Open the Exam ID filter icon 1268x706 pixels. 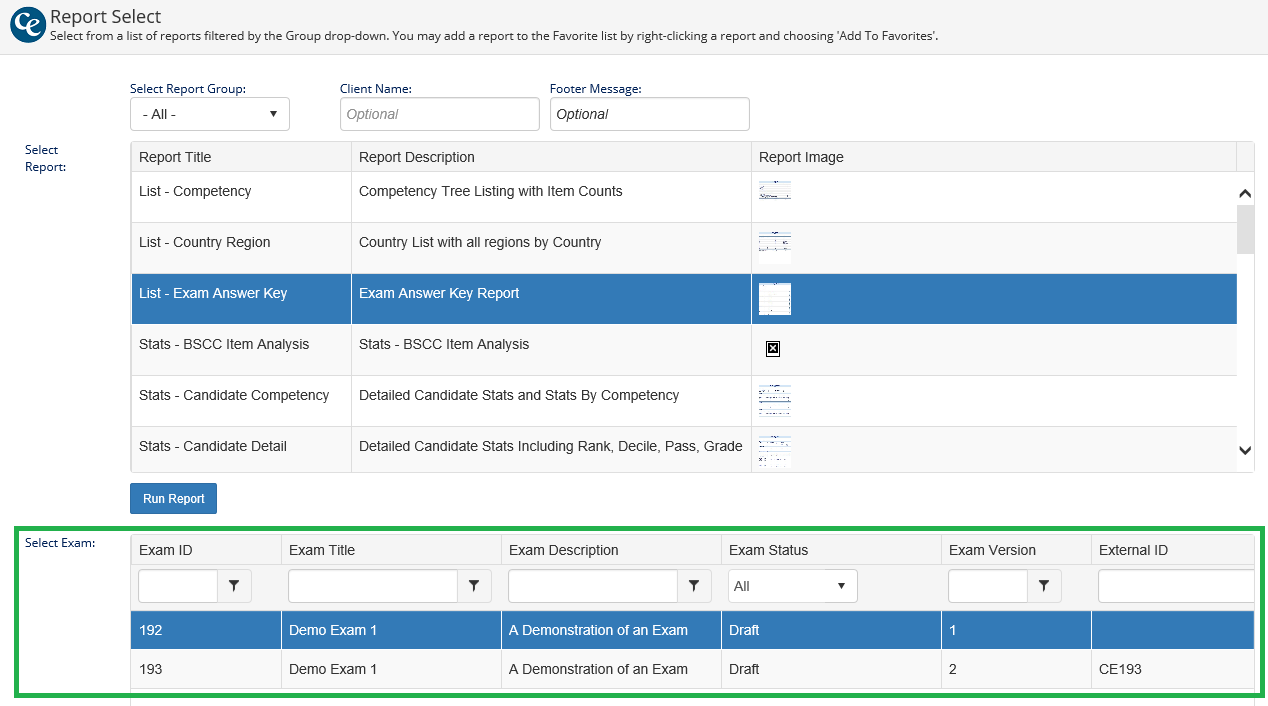pos(234,586)
